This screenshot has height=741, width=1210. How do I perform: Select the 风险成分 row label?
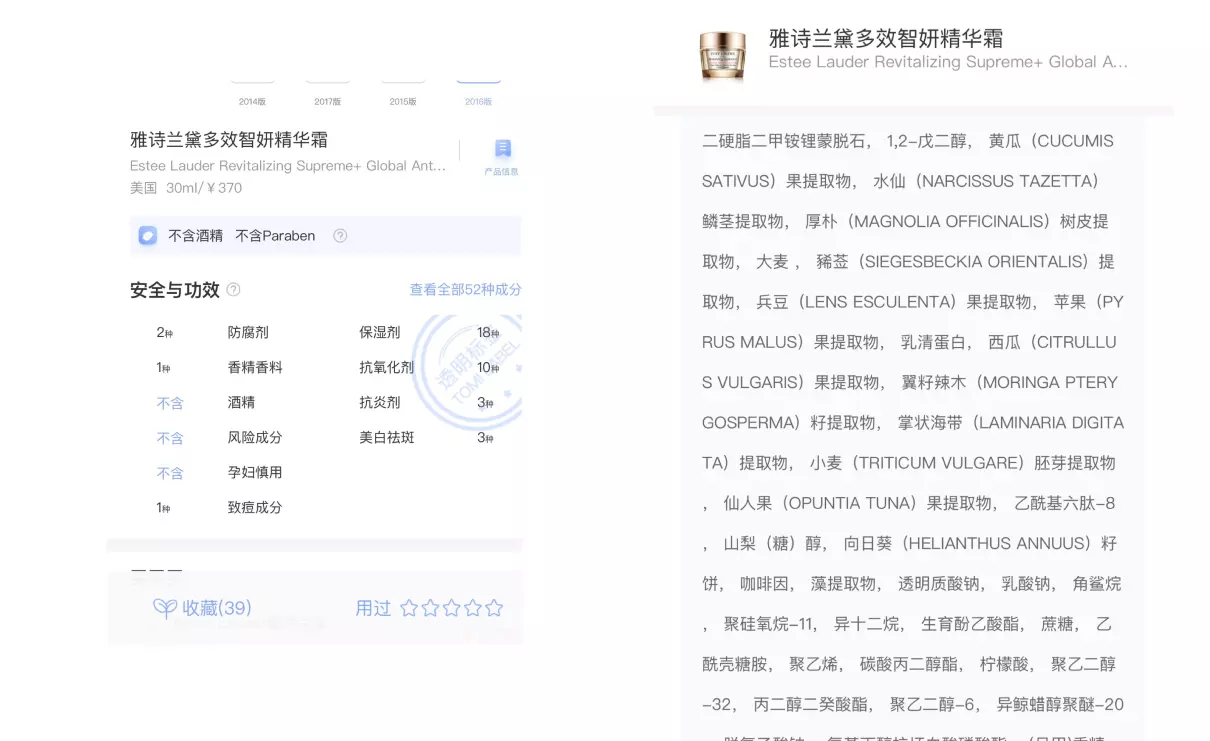[255, 437]
